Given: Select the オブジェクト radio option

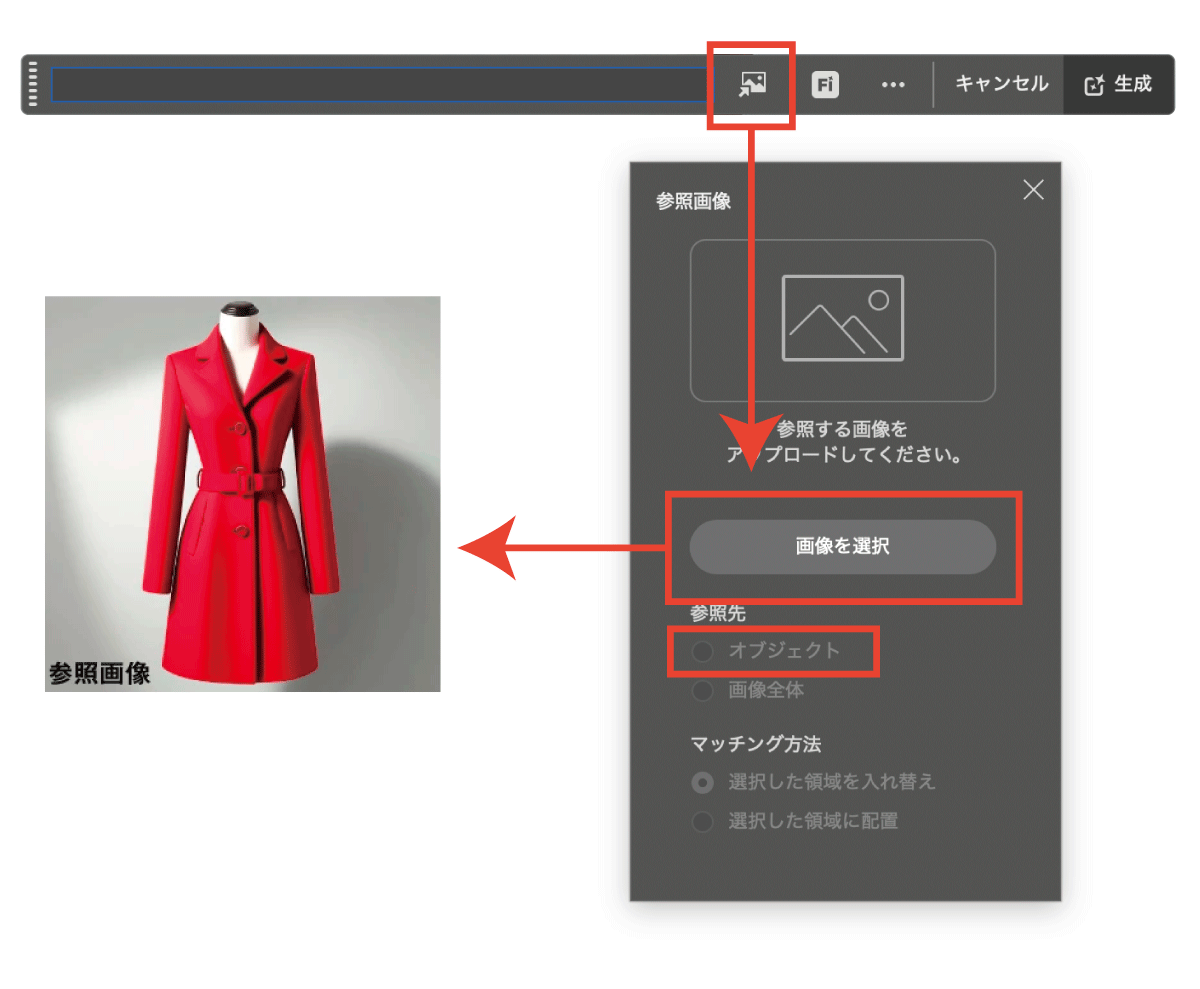Looking at the screenshot, I should [x=703, y=651].
